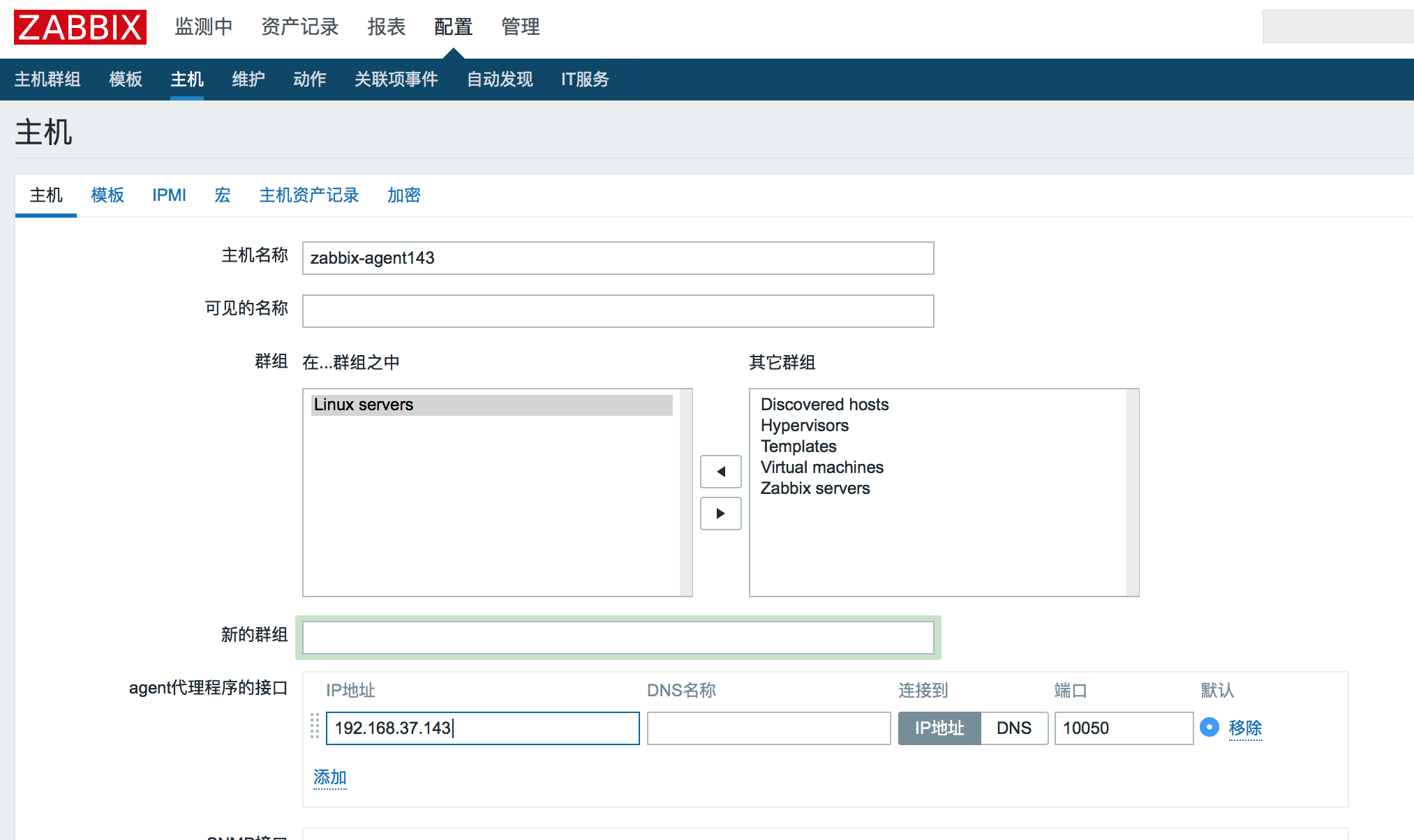The width and height of the screenshot is (1414, 840).
Task: Switch to the 宏 tab
Action: pyautogui.click(x=223, y=195)
